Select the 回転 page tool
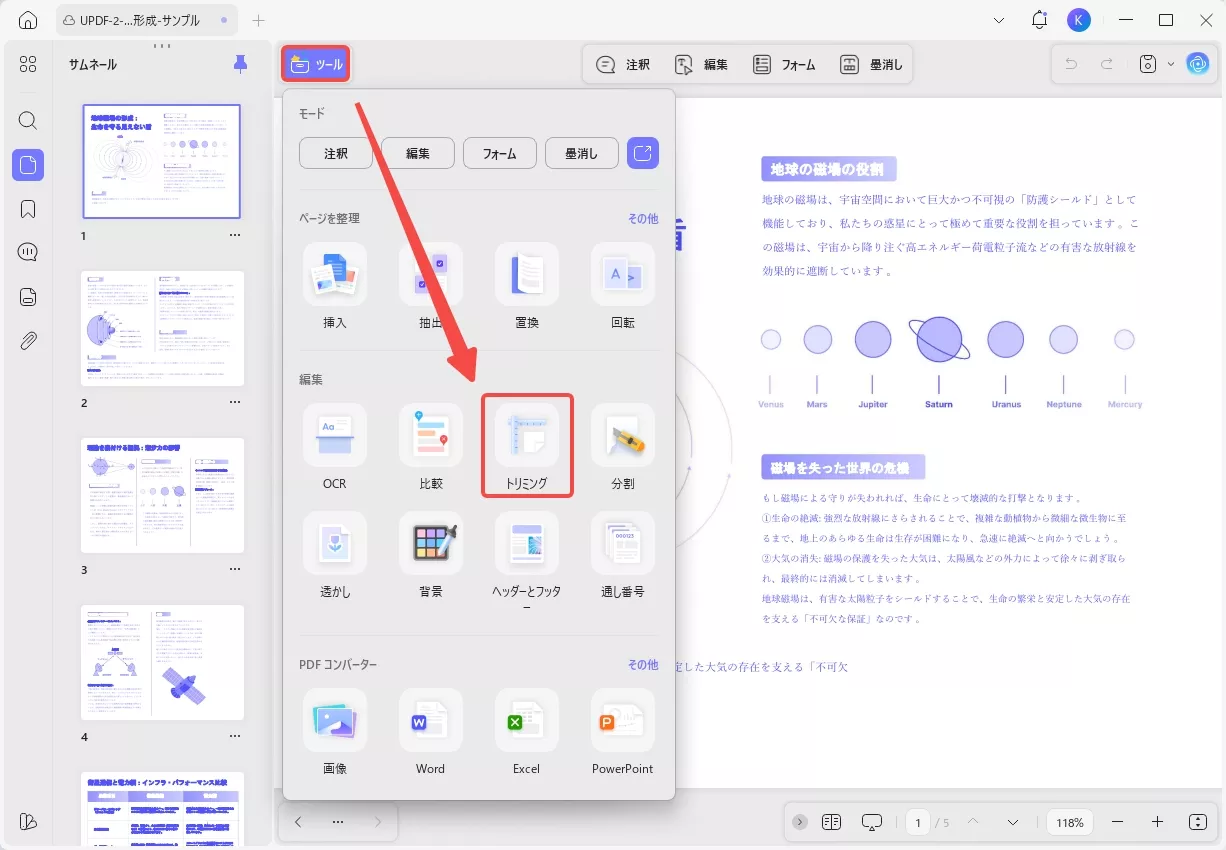 point(623,286)
